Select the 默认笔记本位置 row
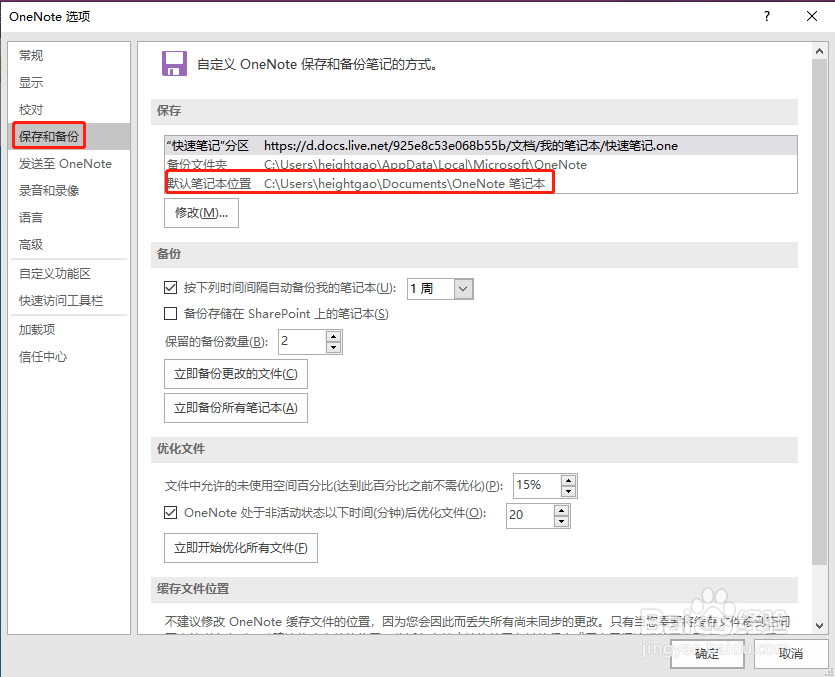 coord(480,183)
